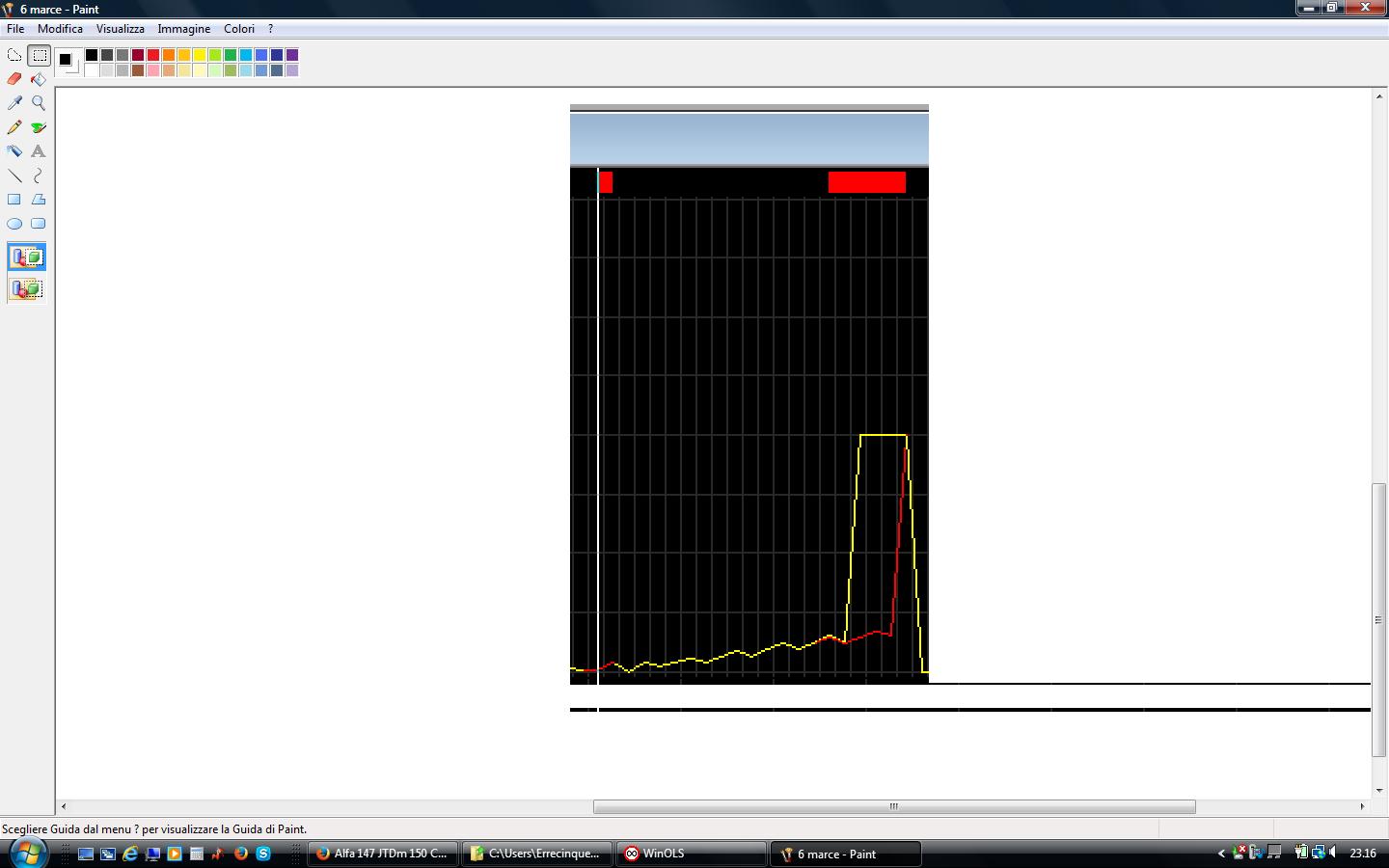Image resolution: width=1389 pixels, height=868 pixels.
Task: Click the foreground/background color indicator box
Action: click(68, 62)
